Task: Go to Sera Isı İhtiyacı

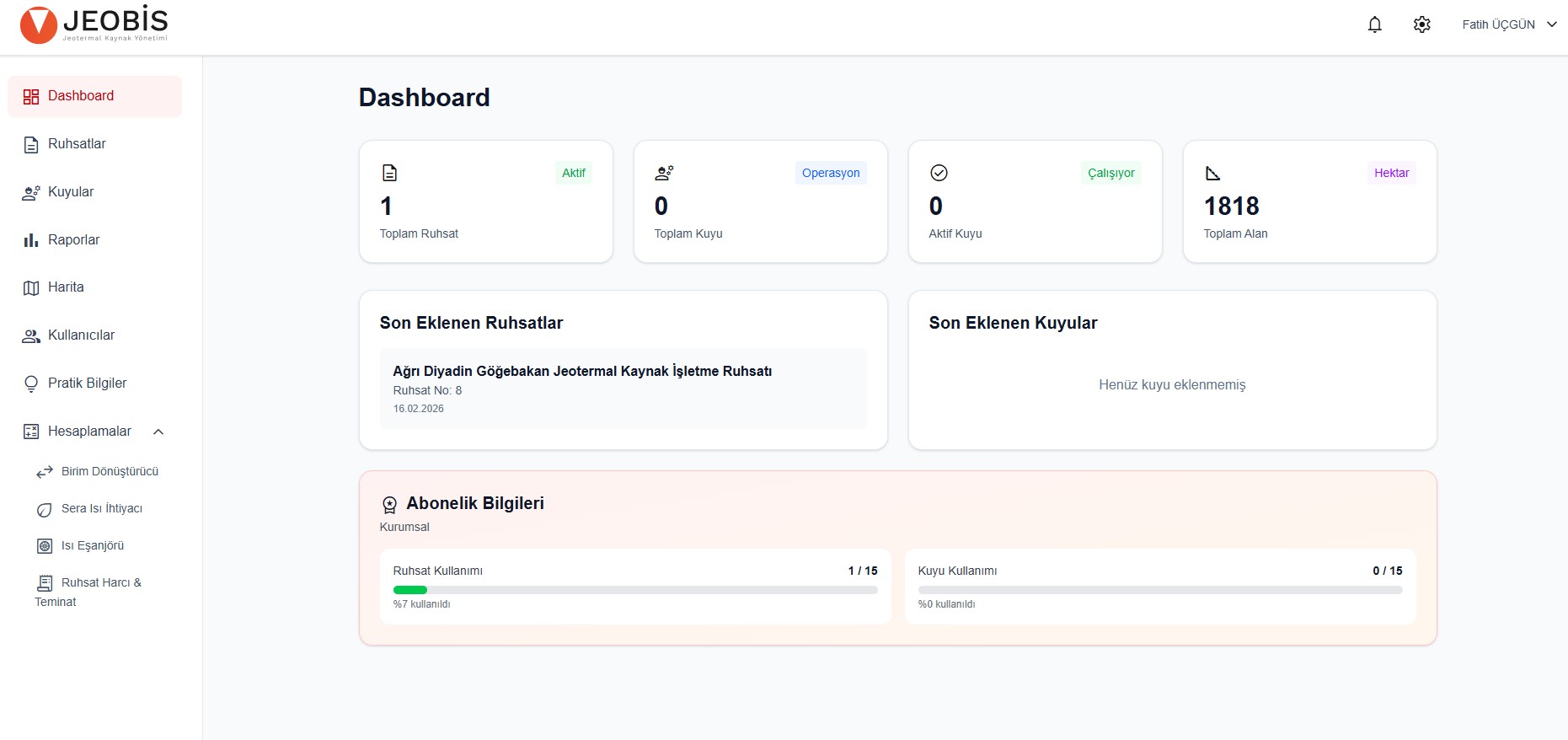Action: click(101, 508)
